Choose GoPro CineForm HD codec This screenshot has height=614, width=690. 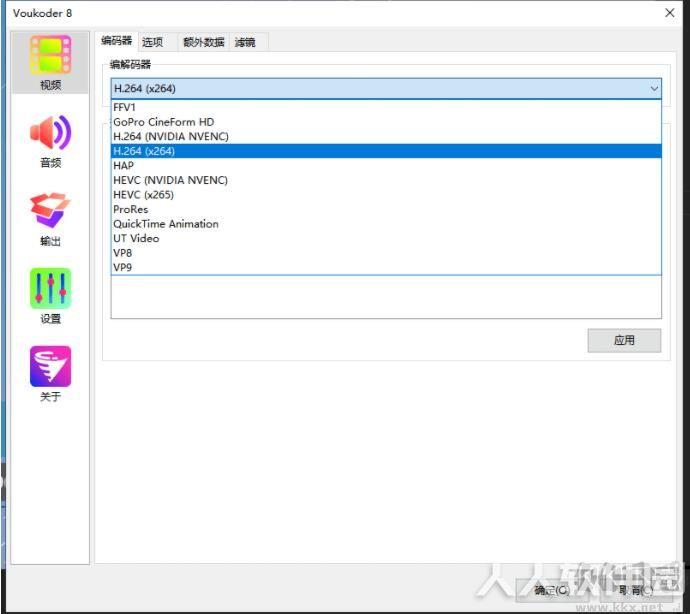[386, 122]
